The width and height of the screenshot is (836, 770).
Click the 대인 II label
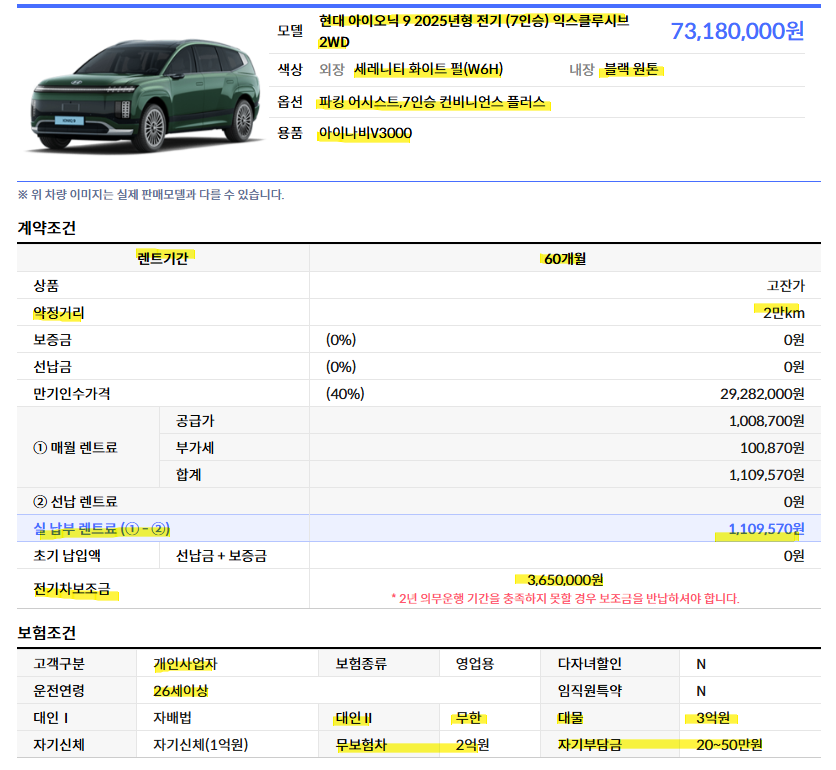354,718
